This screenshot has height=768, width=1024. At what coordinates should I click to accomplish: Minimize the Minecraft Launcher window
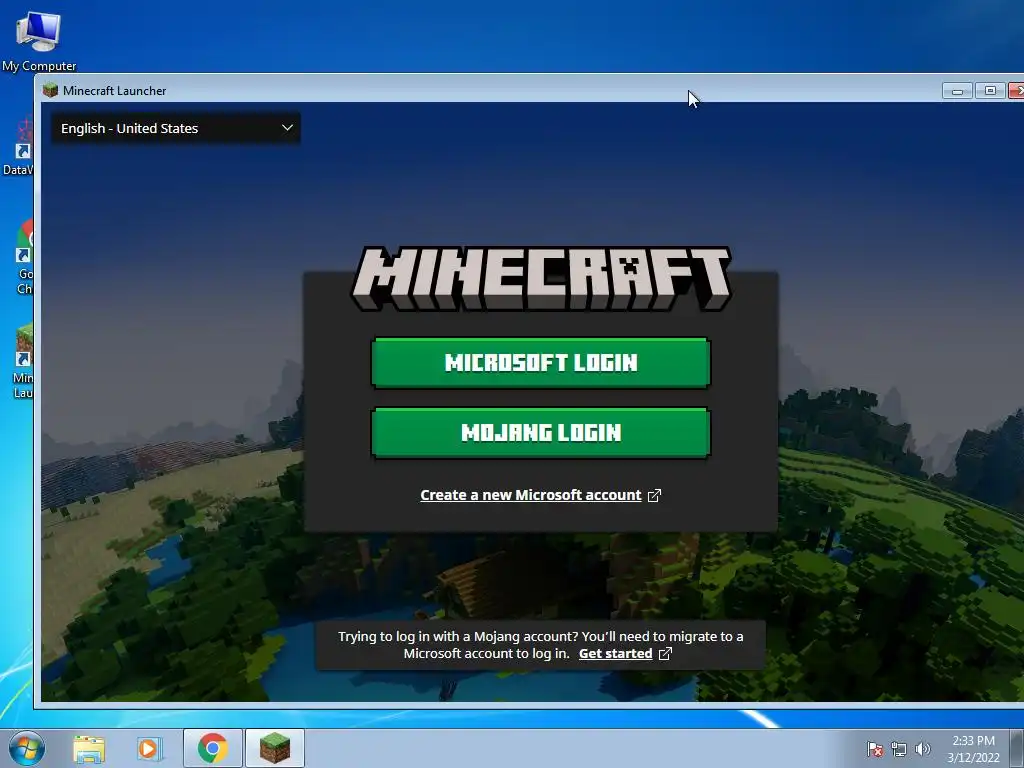point(957,90)
